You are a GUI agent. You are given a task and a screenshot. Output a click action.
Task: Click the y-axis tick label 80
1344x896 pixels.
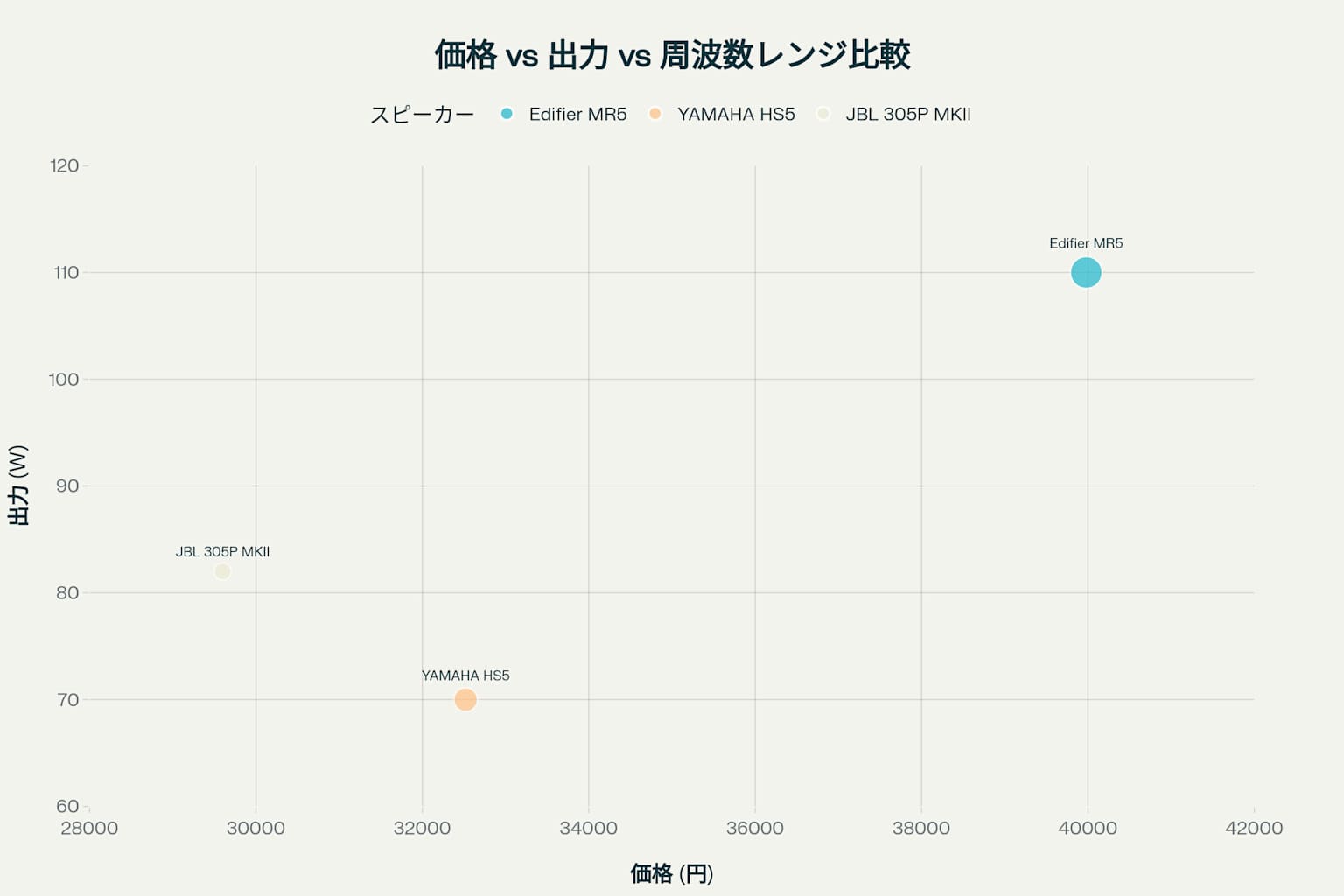coord(67,592)
